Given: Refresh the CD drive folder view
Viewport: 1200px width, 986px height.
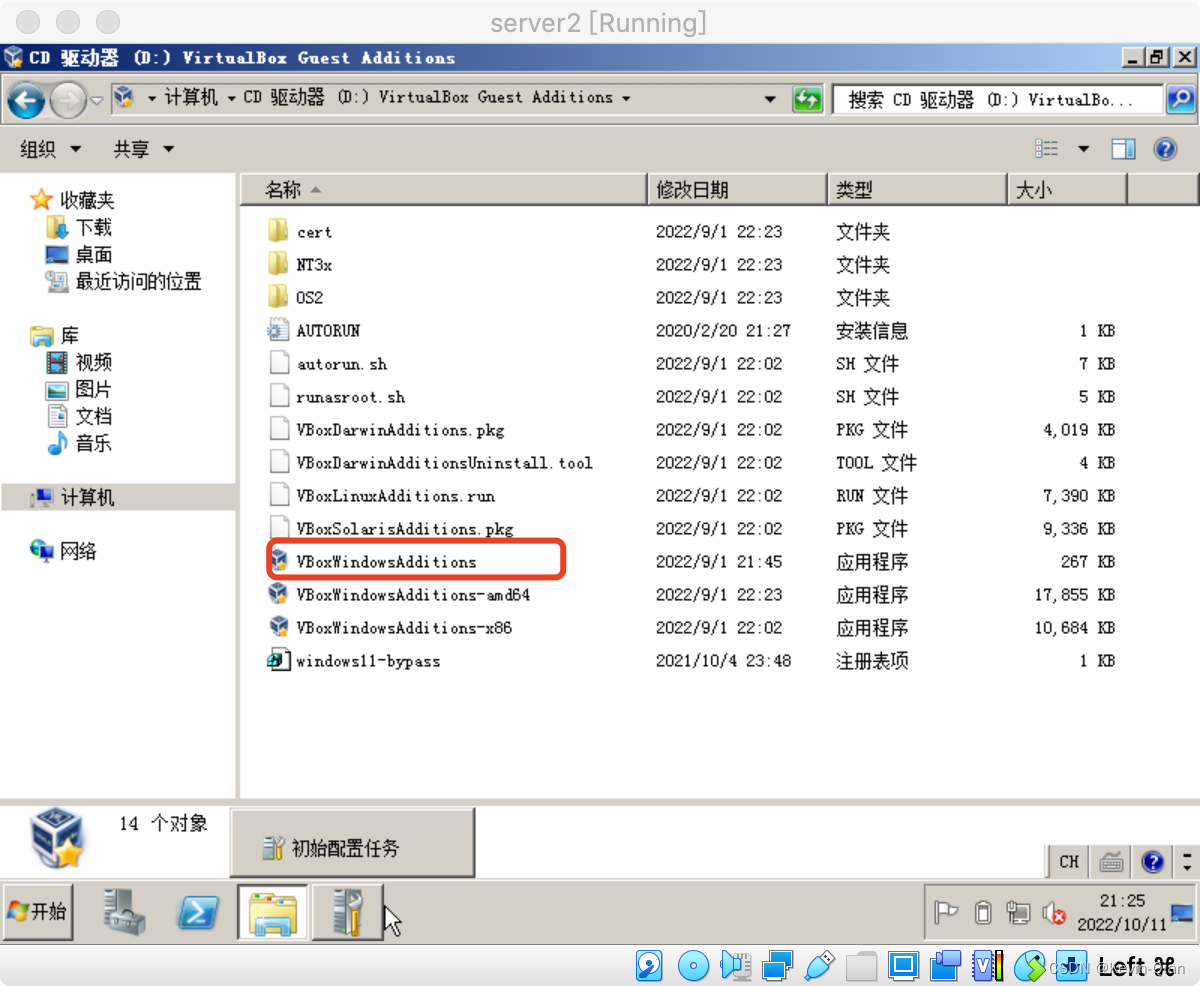Looking at the screenshot, I should pos(807,98).
